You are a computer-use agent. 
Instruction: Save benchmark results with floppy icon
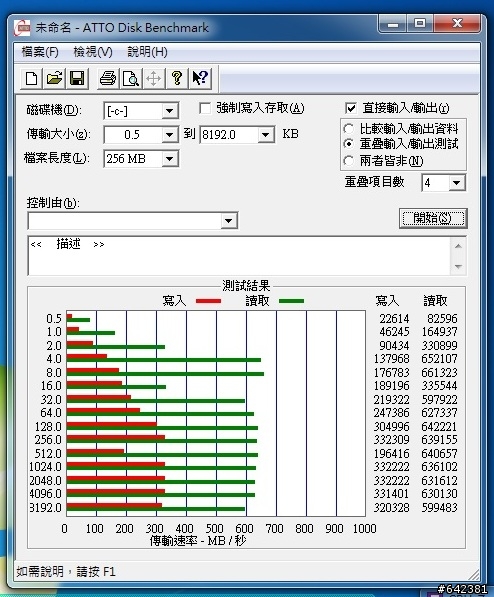(77, 79)
